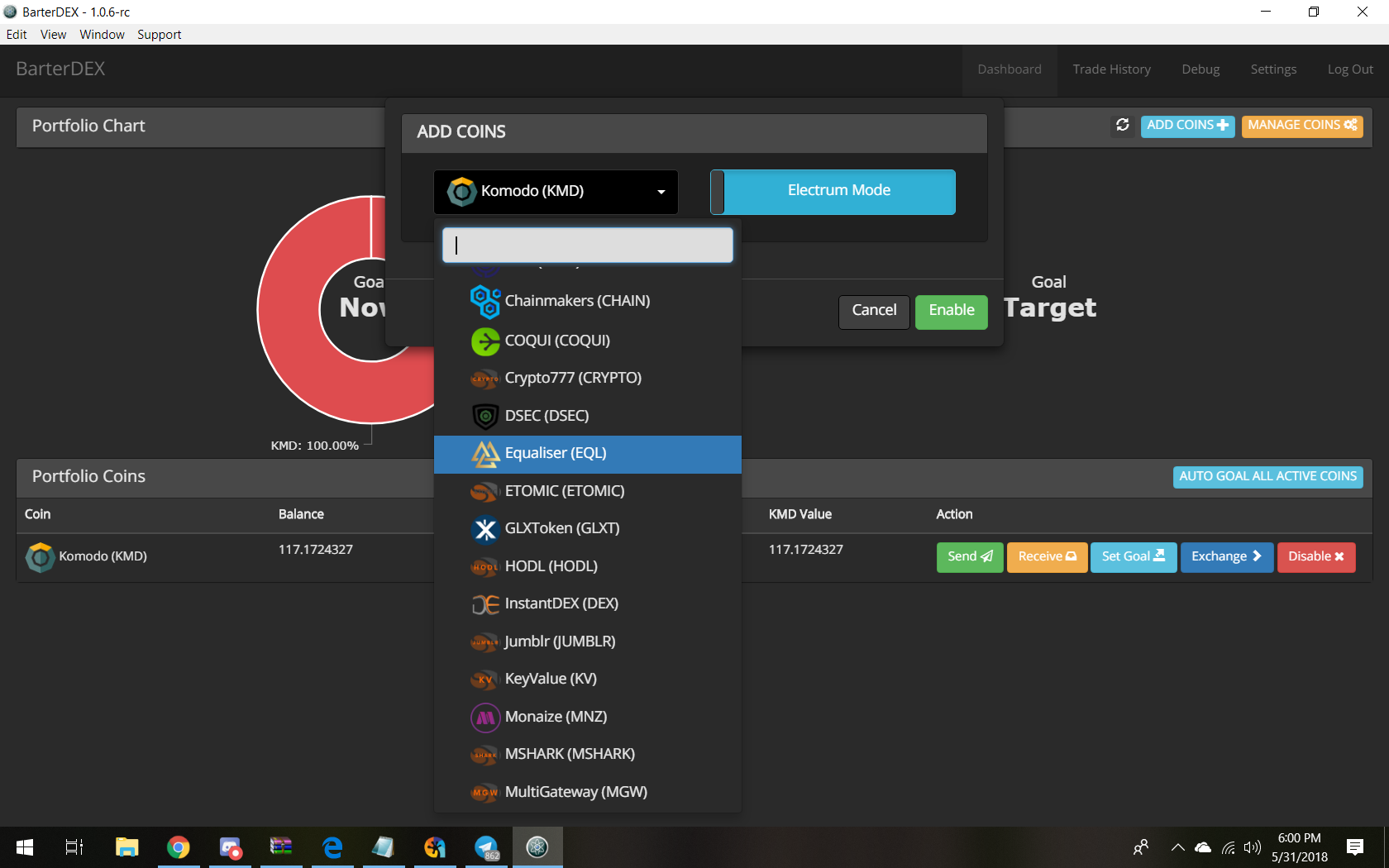
Task: Open File Explorer from the taskbar
Action: 126,847
